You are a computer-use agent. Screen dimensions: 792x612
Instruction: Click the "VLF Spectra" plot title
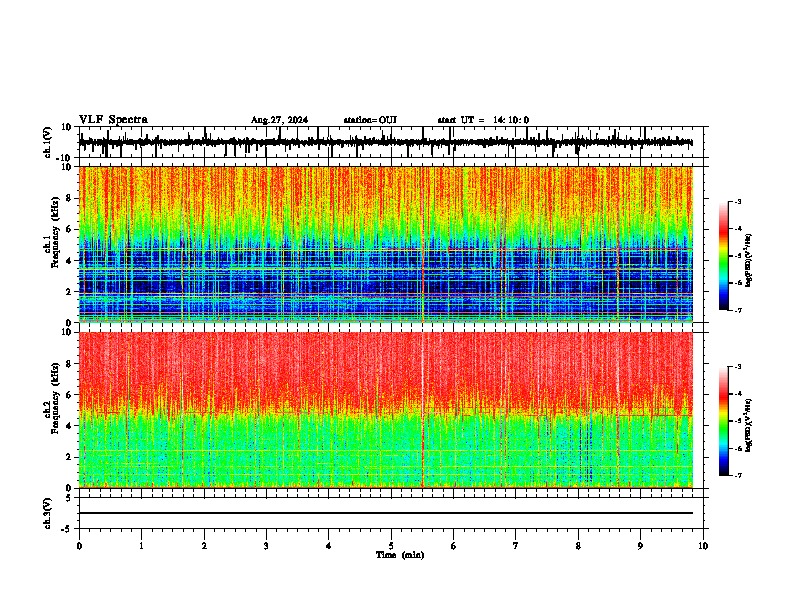pyautogui.click(x=113, y=120)
